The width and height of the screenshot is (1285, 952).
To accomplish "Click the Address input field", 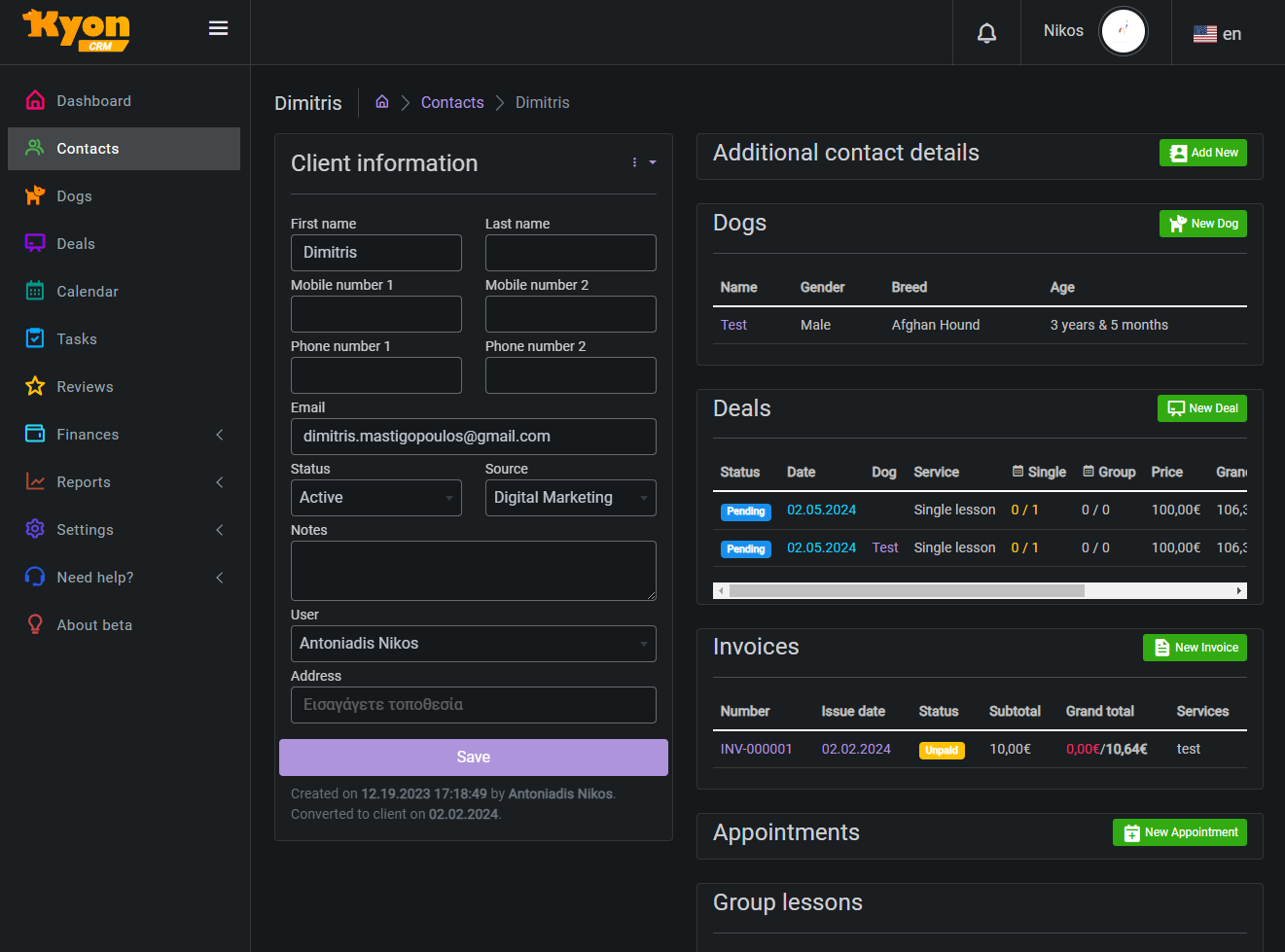I will tap(473, 705).
